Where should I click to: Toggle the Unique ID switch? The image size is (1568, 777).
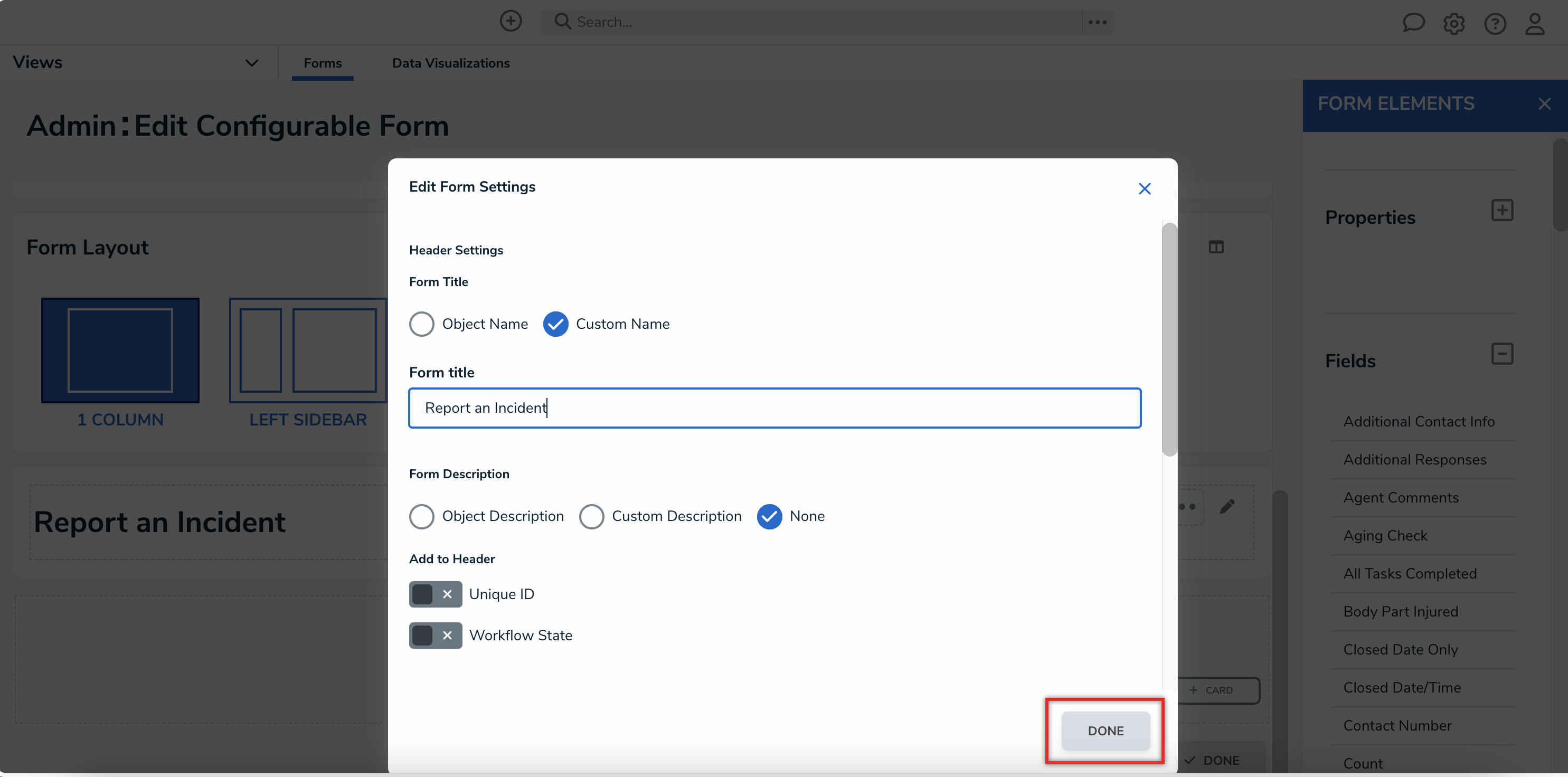[435, 594]
